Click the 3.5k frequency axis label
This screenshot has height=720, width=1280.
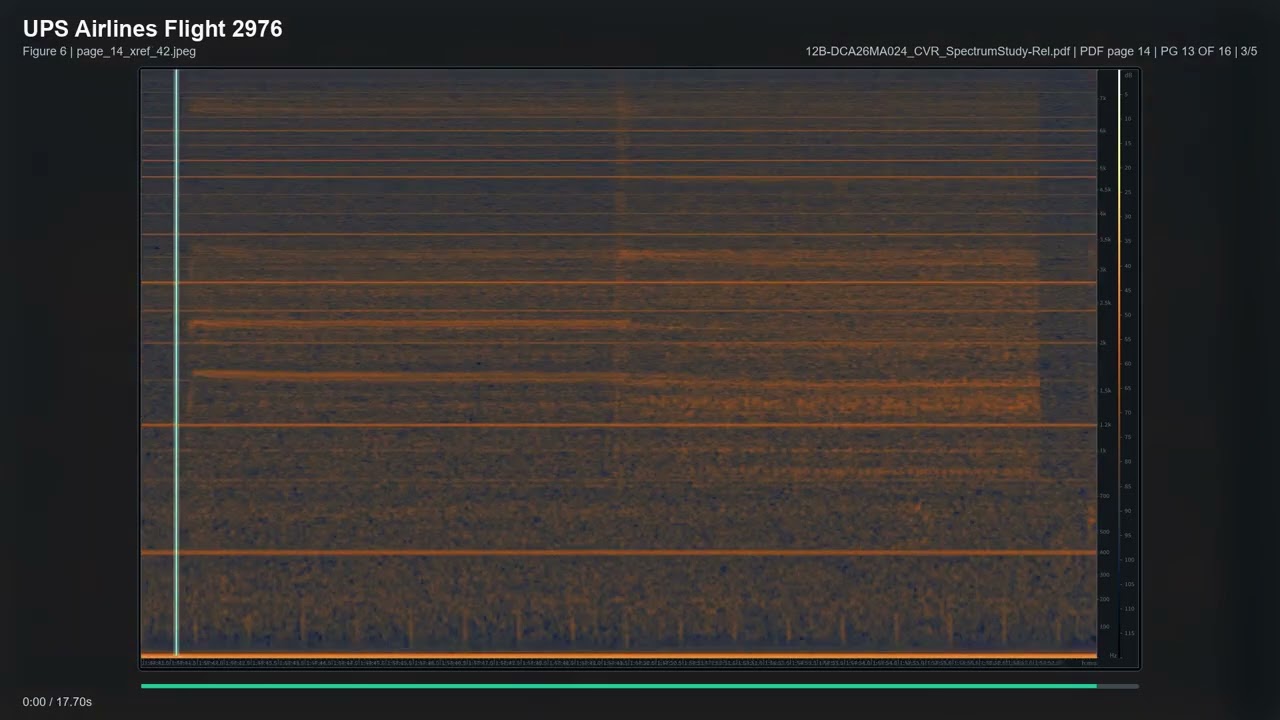tap(1105, 239)
